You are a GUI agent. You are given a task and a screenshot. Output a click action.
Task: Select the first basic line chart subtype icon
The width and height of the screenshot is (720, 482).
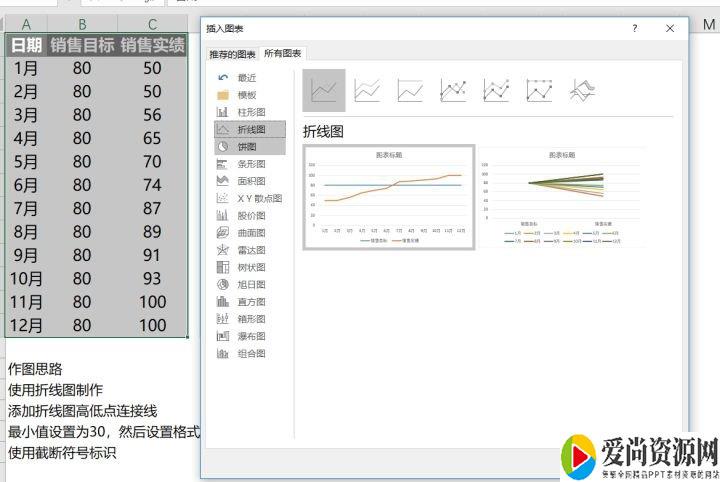click(x=324, y=91)
